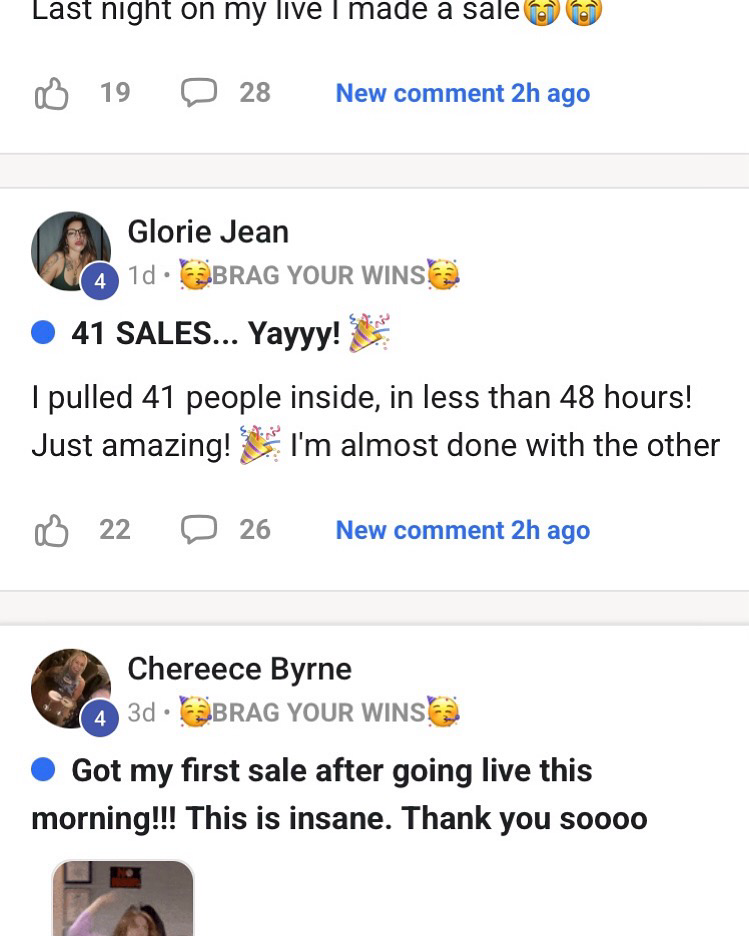Screen dimensions: 749x936
Task: View new comment 2h ago on Glorie's post
Action: (x=463, y=530)
